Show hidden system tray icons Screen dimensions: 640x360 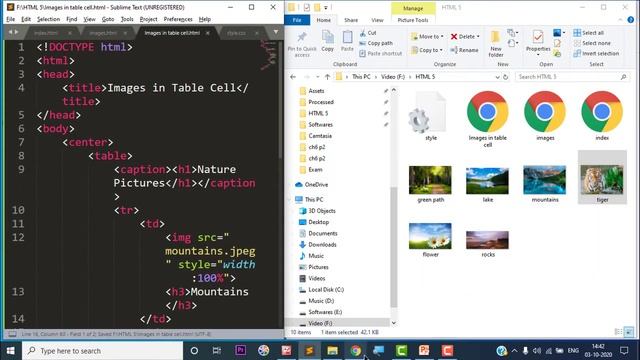pyautogui.click(x=514, y=351)
